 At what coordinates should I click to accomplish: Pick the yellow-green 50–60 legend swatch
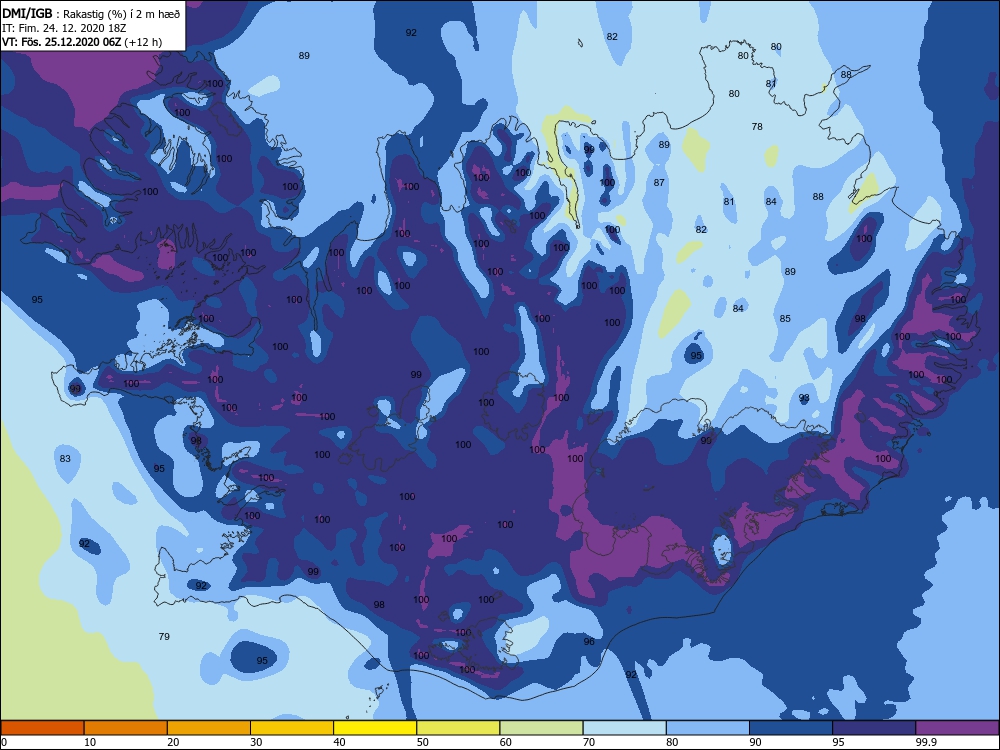[x=458, y=728]
